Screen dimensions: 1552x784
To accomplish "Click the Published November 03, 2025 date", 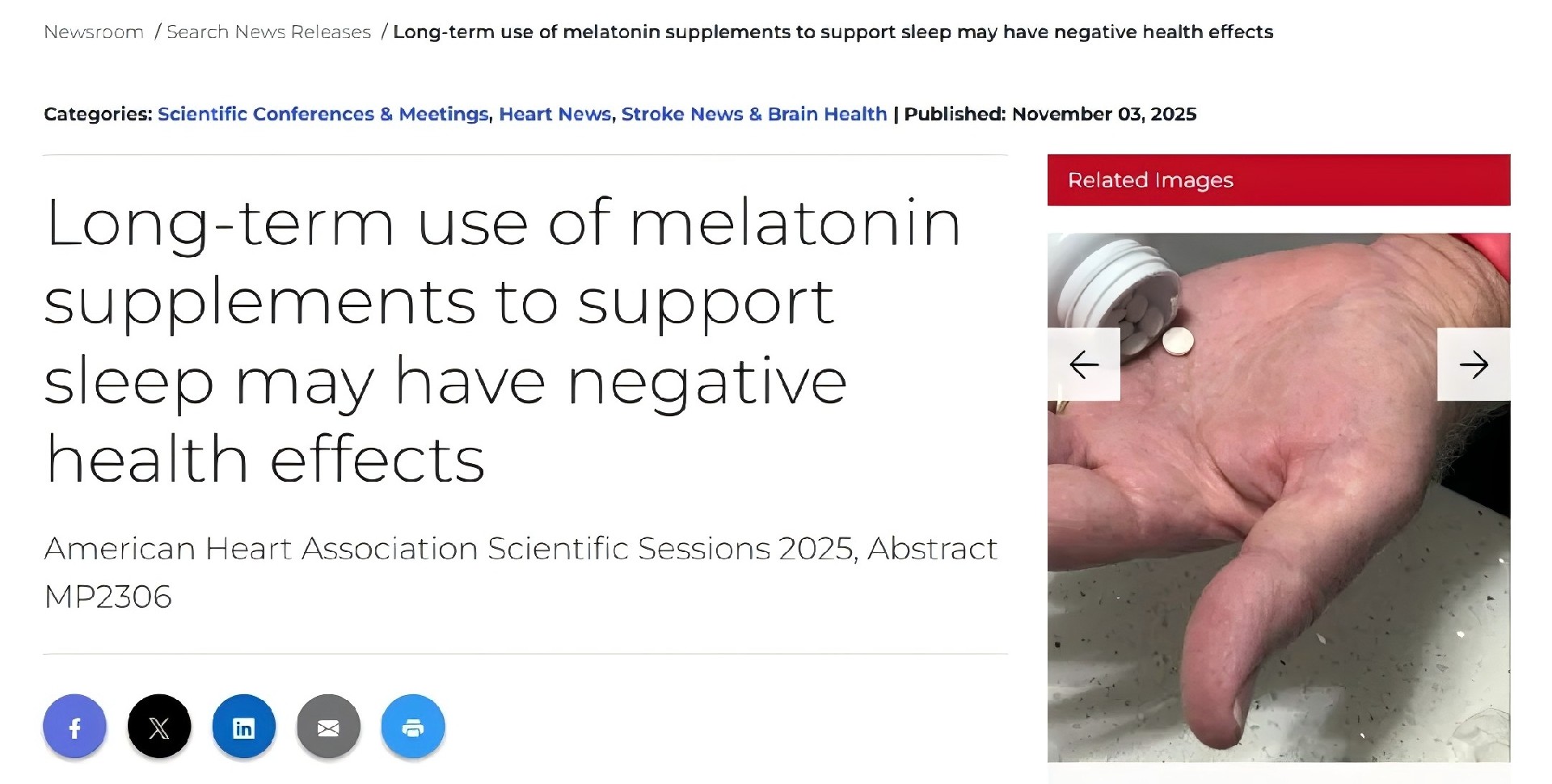I will pos(1049,114).
